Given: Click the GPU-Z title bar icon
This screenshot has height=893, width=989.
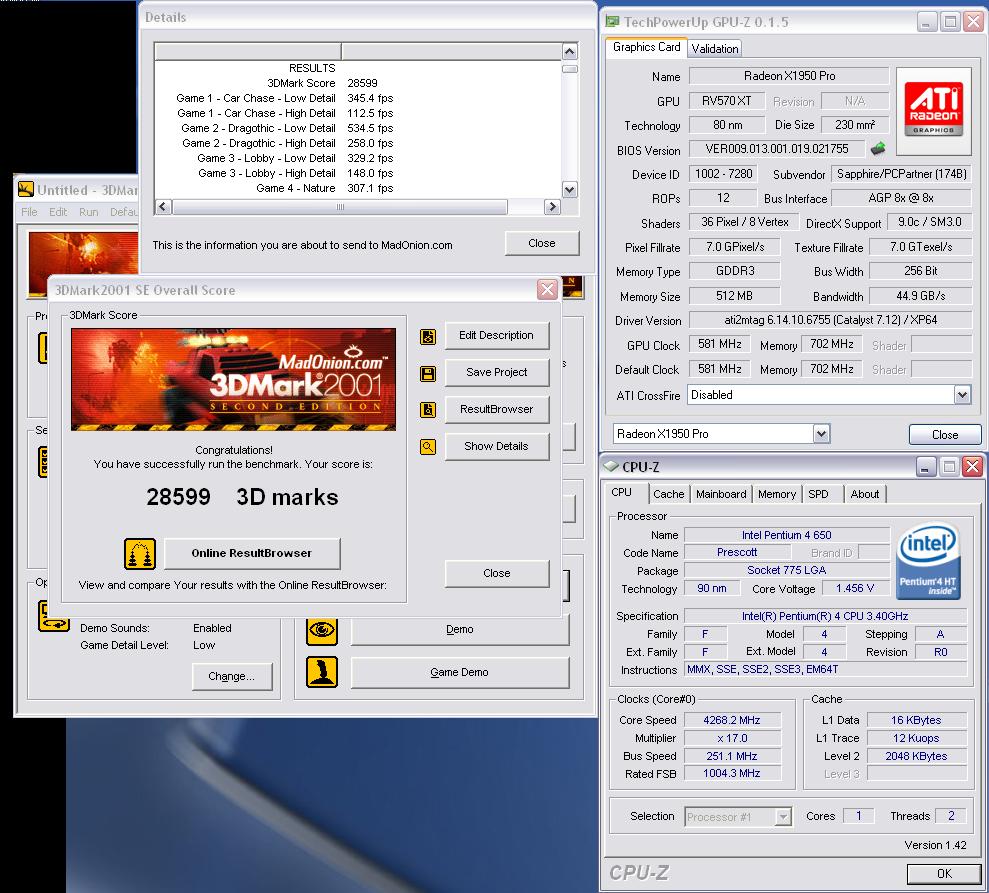Looking at the screenshot, I should coord(612,21).
